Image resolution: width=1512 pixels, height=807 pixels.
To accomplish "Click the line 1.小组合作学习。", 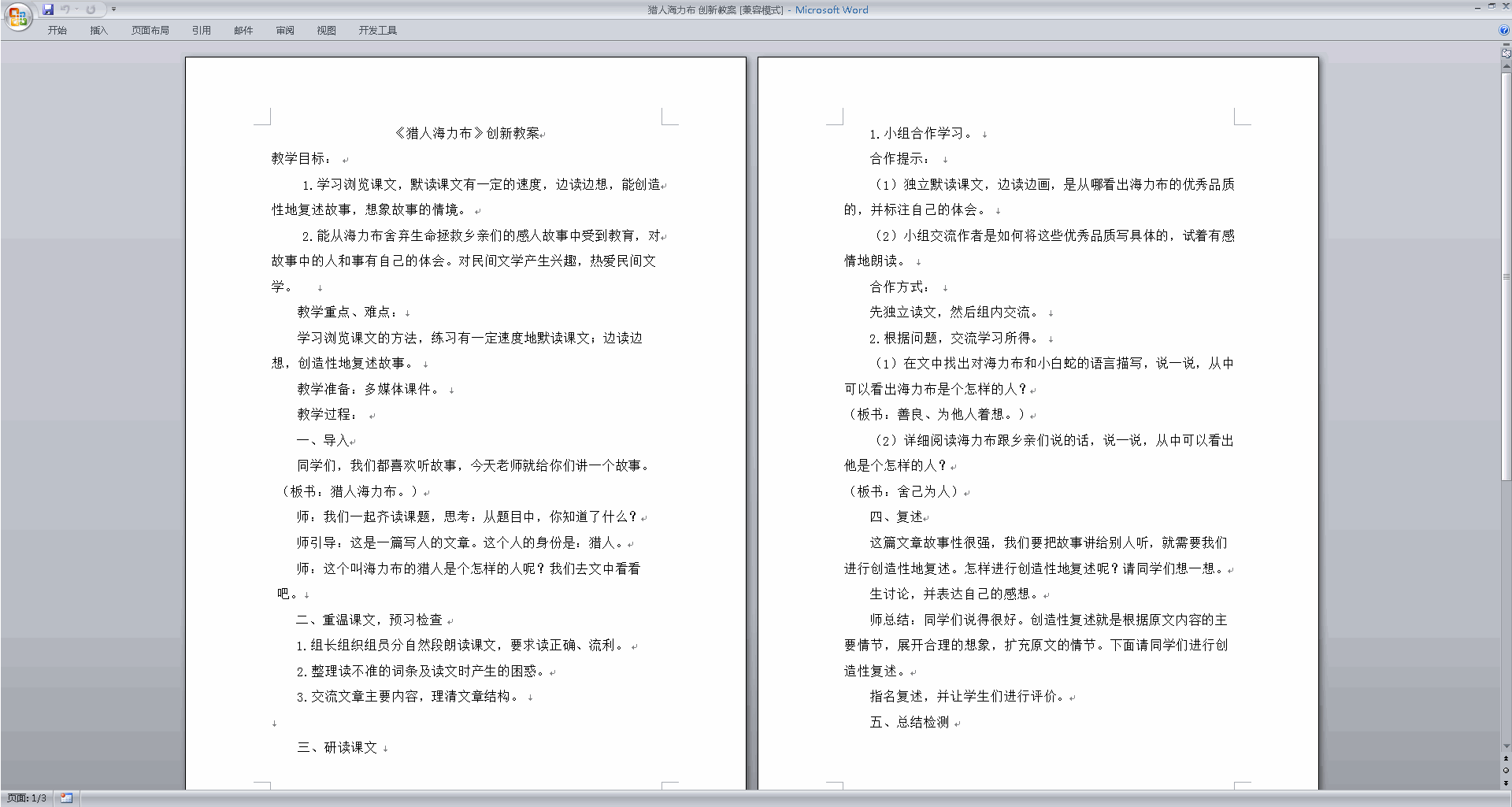I will (x=923, y=133).
